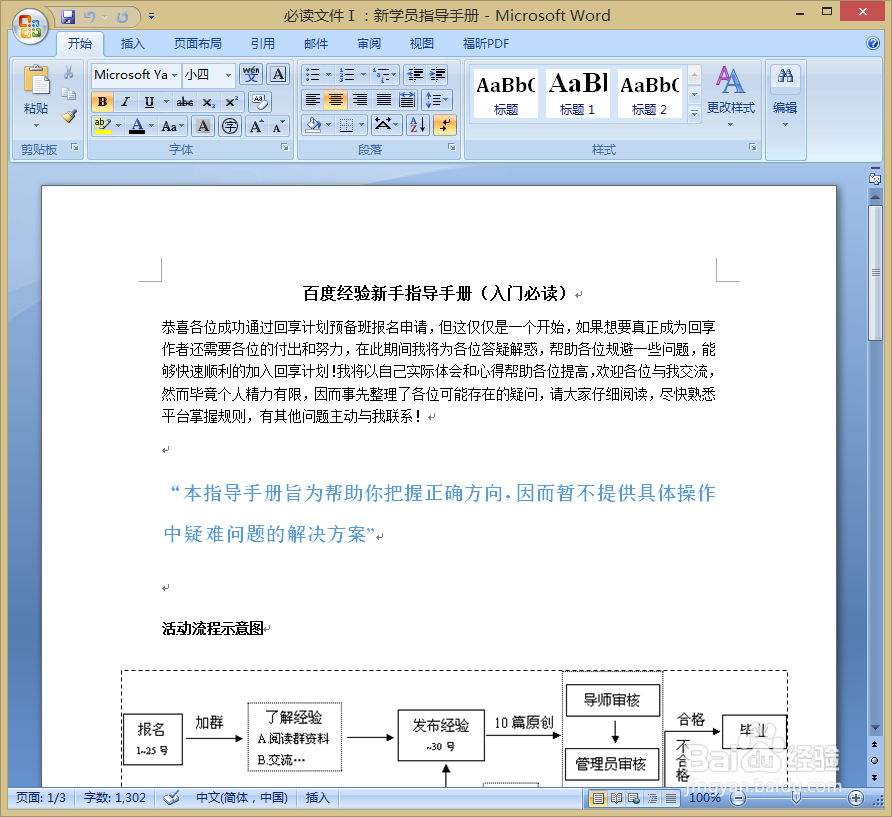Click the Office button
The height and width of the screenshot is (817, 892).
tap(30, 26)
